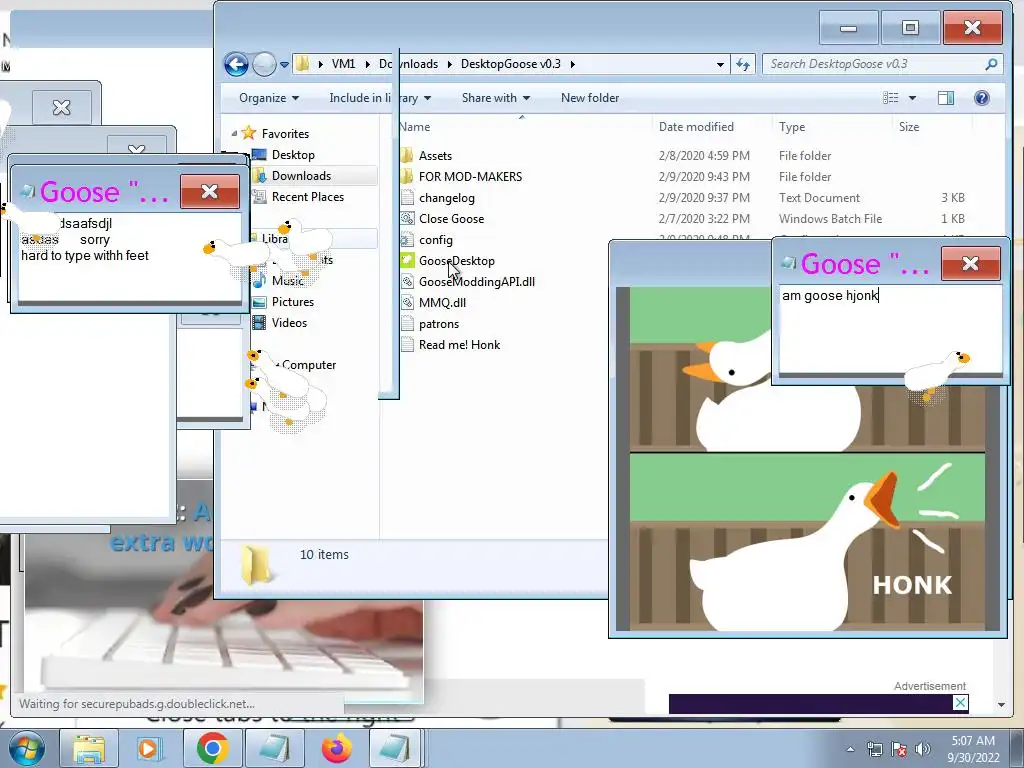Open Firefox from the taskbar
Screen dimensions: 1024x768
pyautogui.click(x=336, y=748)
